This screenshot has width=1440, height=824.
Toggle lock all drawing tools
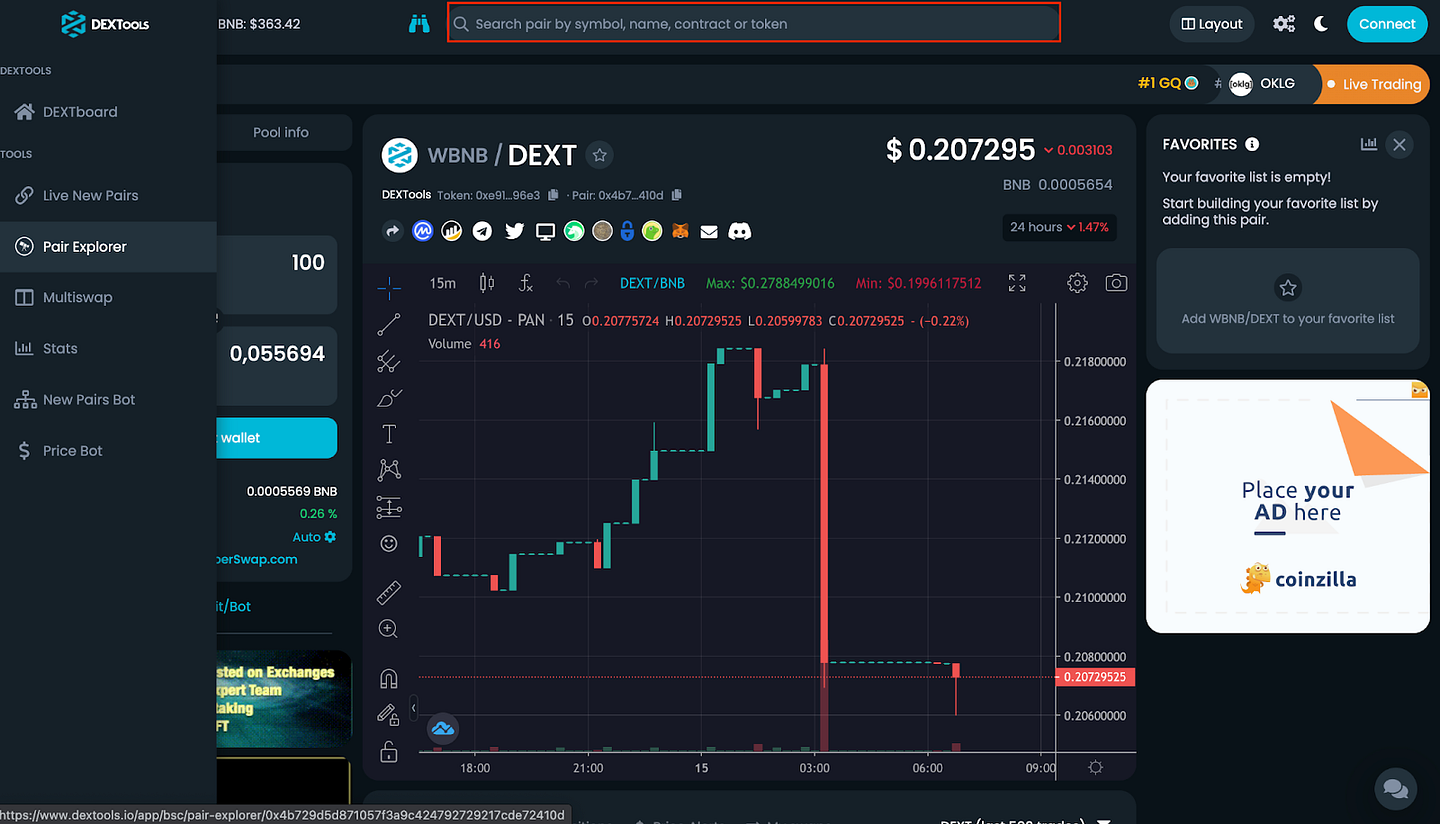click(x=389, y=752)
